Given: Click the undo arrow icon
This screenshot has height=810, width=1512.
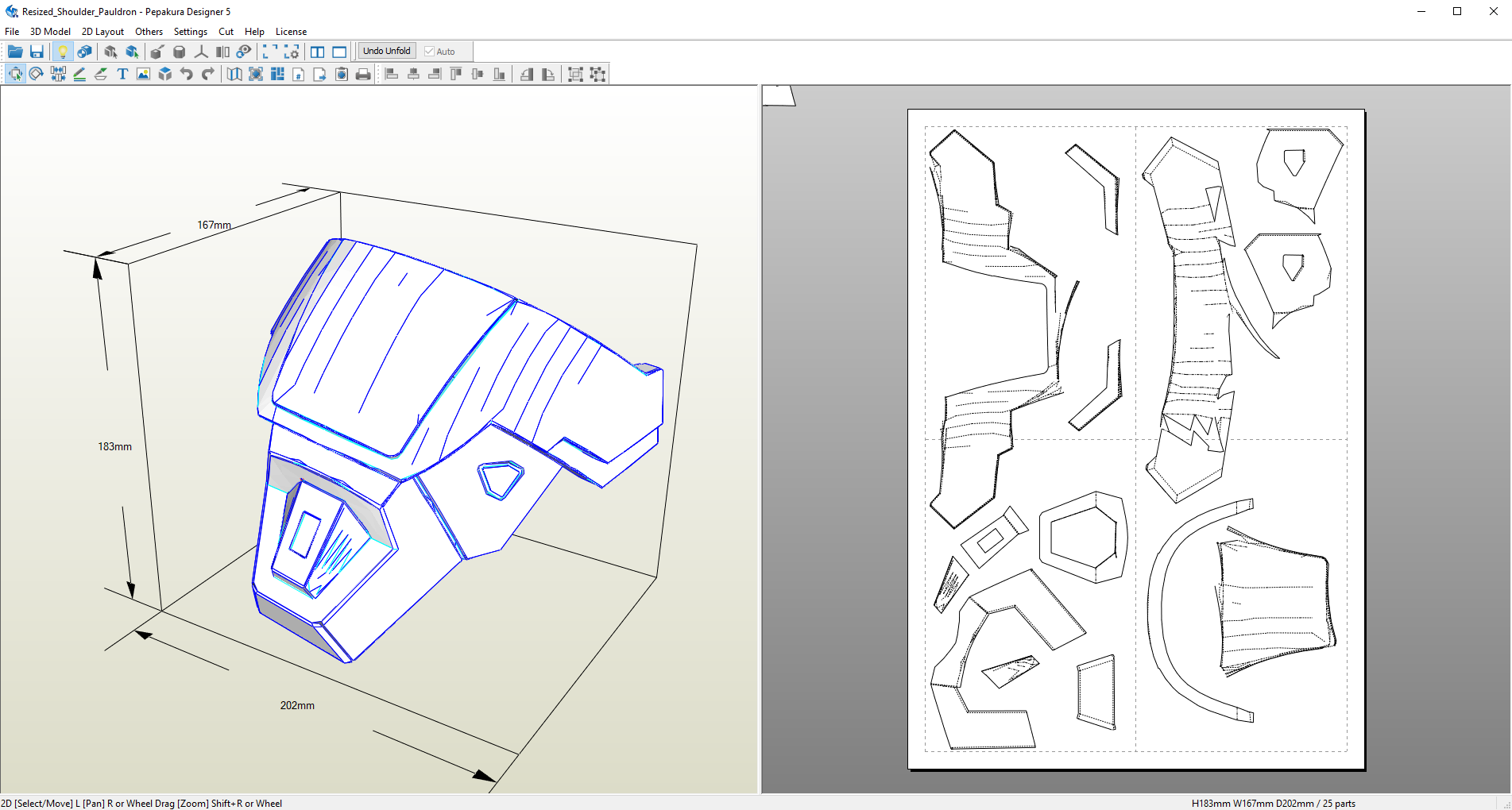Looking at the screenshot, I should 187,74.
